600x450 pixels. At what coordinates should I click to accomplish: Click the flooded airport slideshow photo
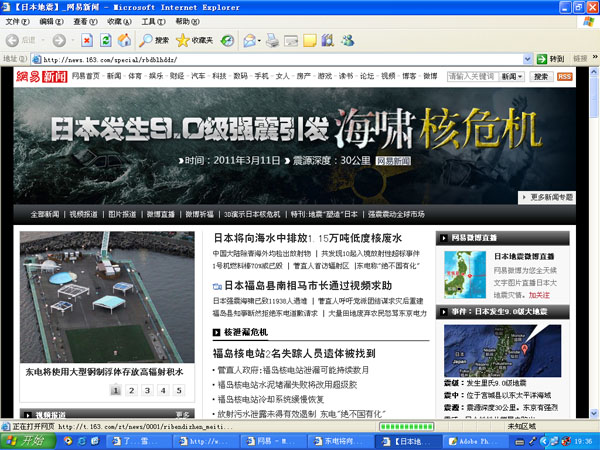tap(107, 296)
